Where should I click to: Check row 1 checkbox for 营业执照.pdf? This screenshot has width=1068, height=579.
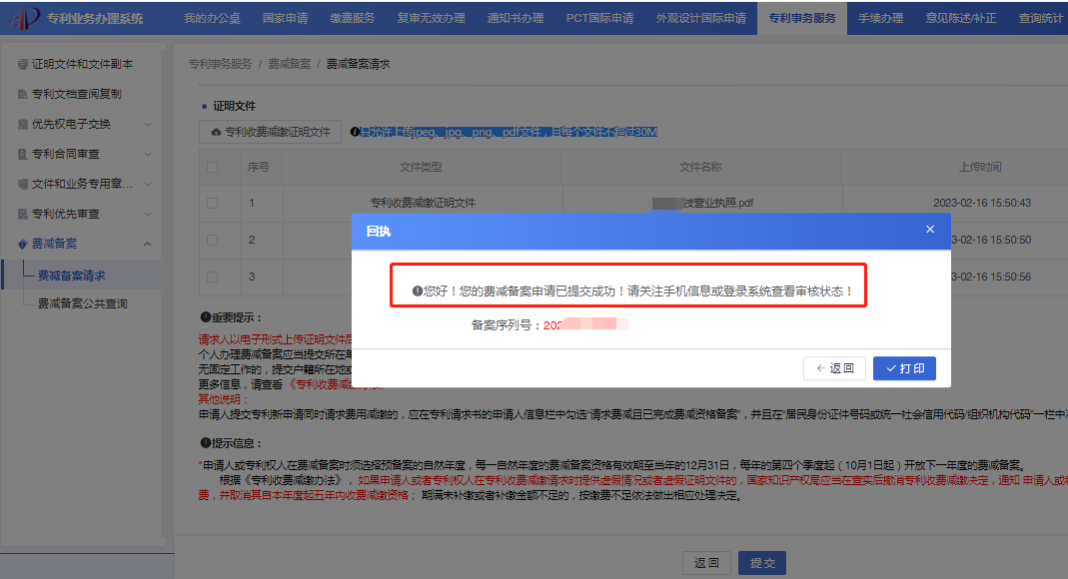coord(212,202)
